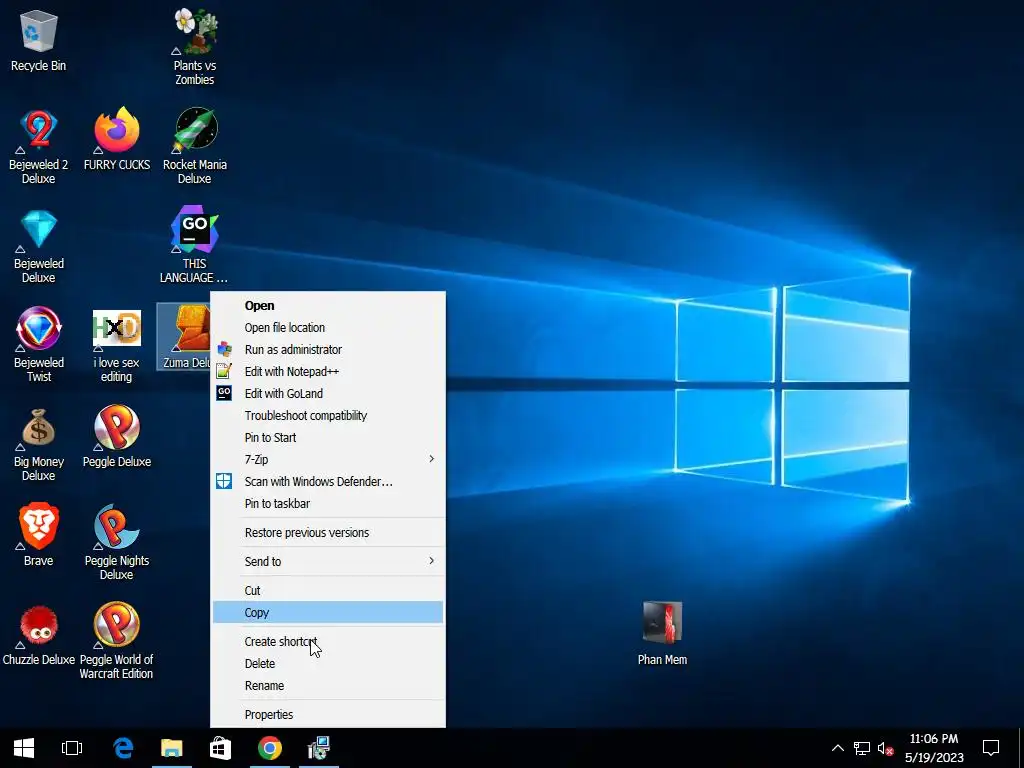Select the Zuma Deluxe desktop icon

tap(184, 337)
